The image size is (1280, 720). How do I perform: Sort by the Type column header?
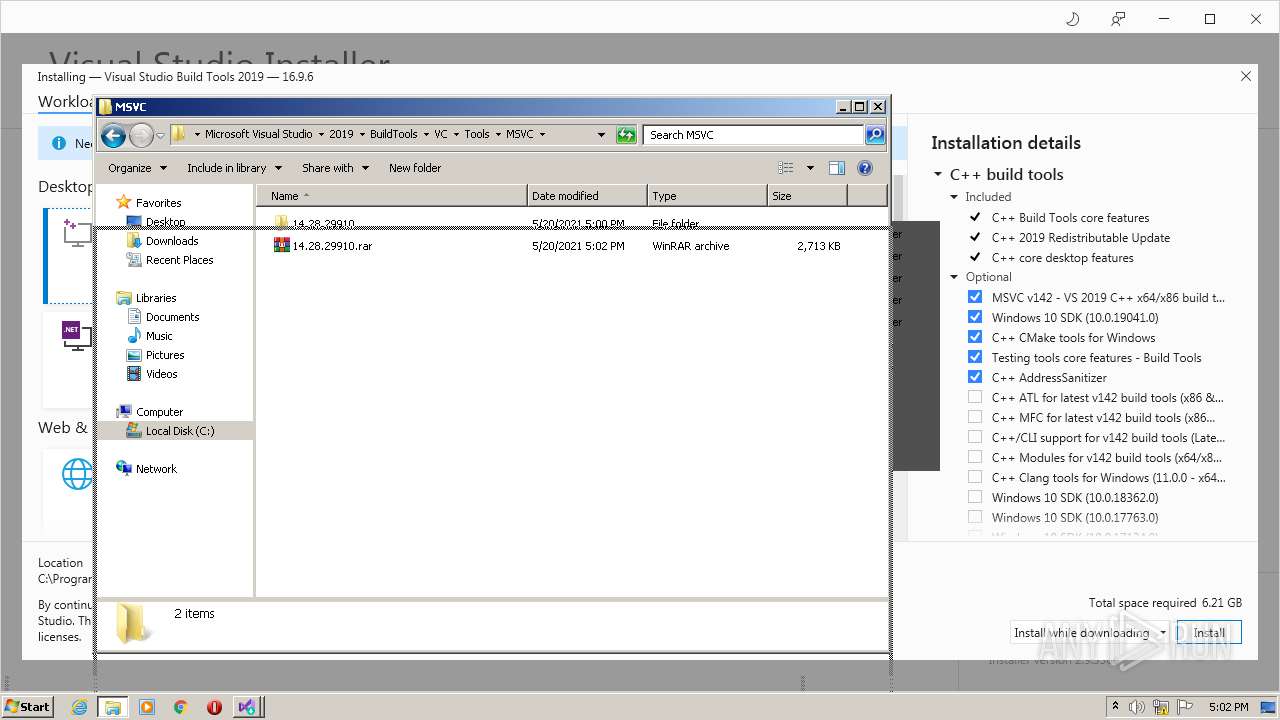pyautogui.click(x=708, y=196)
